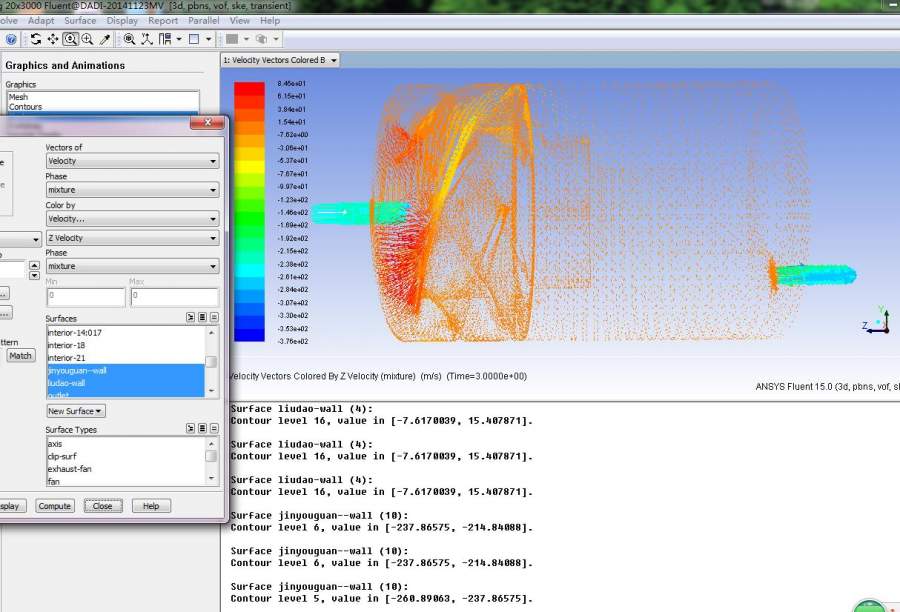The height and width of the screenshot is (612, 900).
Task: Activate the zoom in/out tool icon
Action: click(70, 39)
